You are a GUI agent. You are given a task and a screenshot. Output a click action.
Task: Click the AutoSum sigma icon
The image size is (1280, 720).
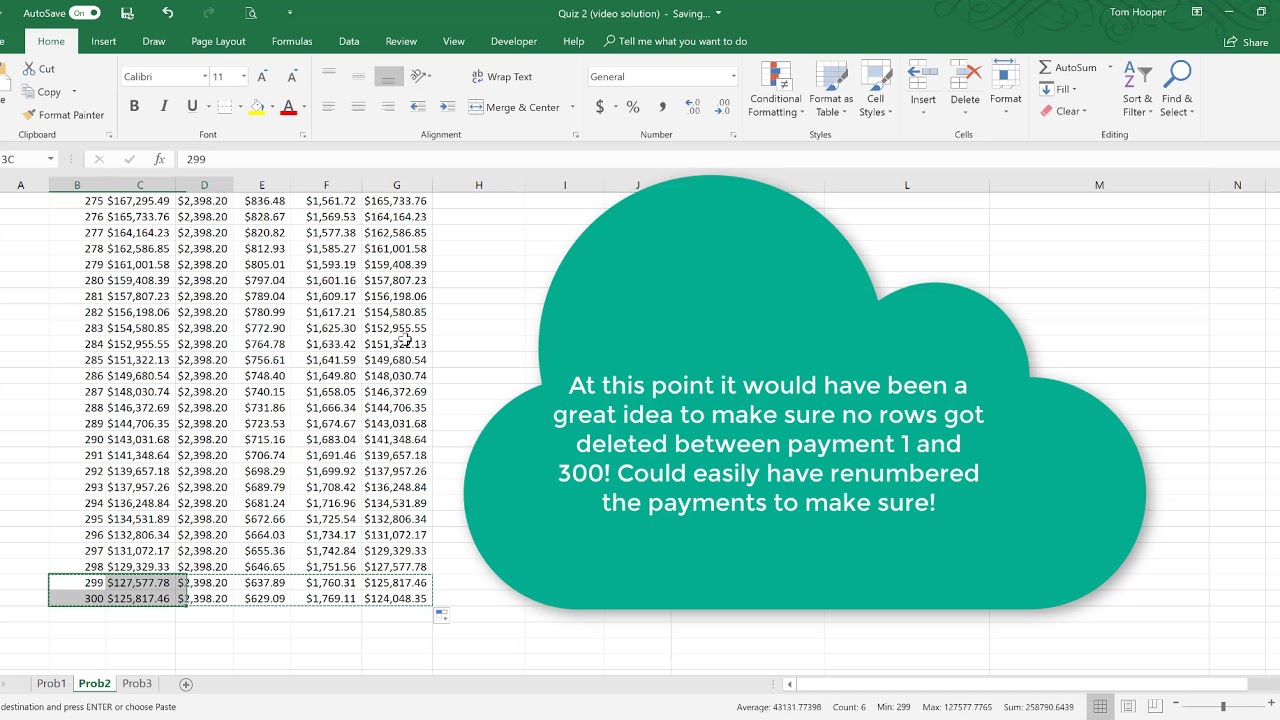point(1045,67)
